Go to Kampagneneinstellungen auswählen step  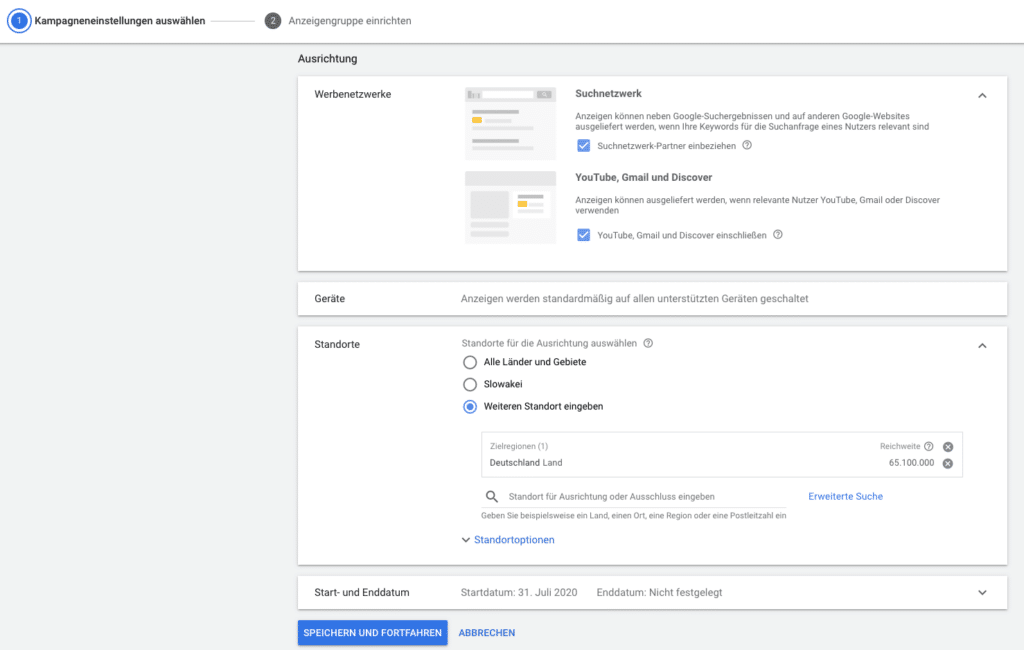pyautogui.click(x=120, y=21)
